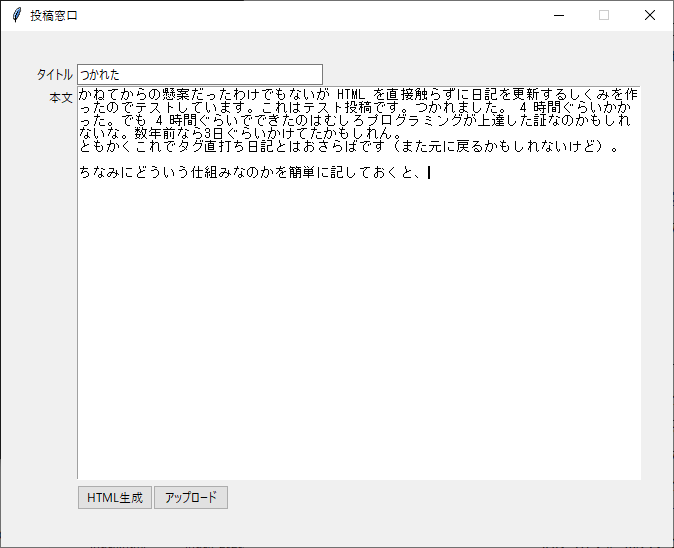Image resolution: width=674 pixels, height=548 pixels.
Task: Click the feather icon in the title bar
Action: 15,15
